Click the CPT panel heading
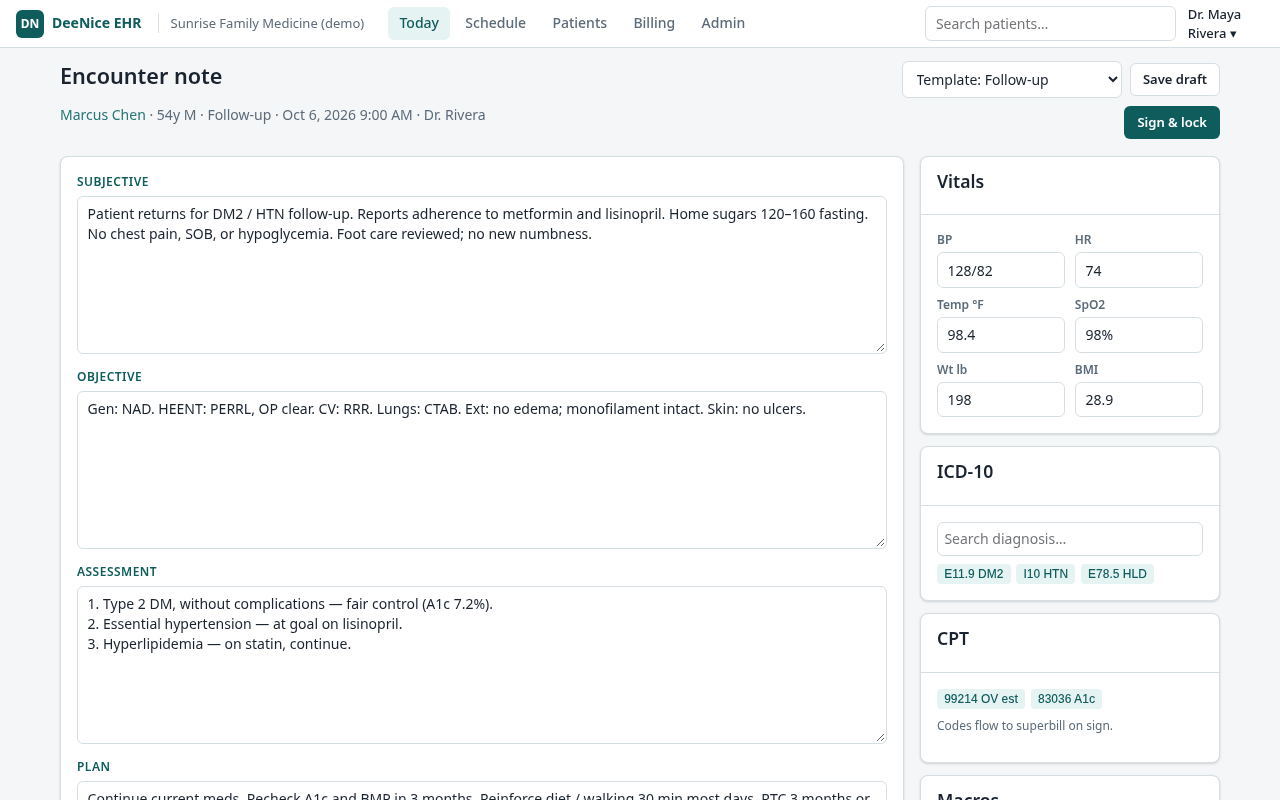Image resolution: width=1280 pixels, height=800 pixels. [x=953, y=639]
